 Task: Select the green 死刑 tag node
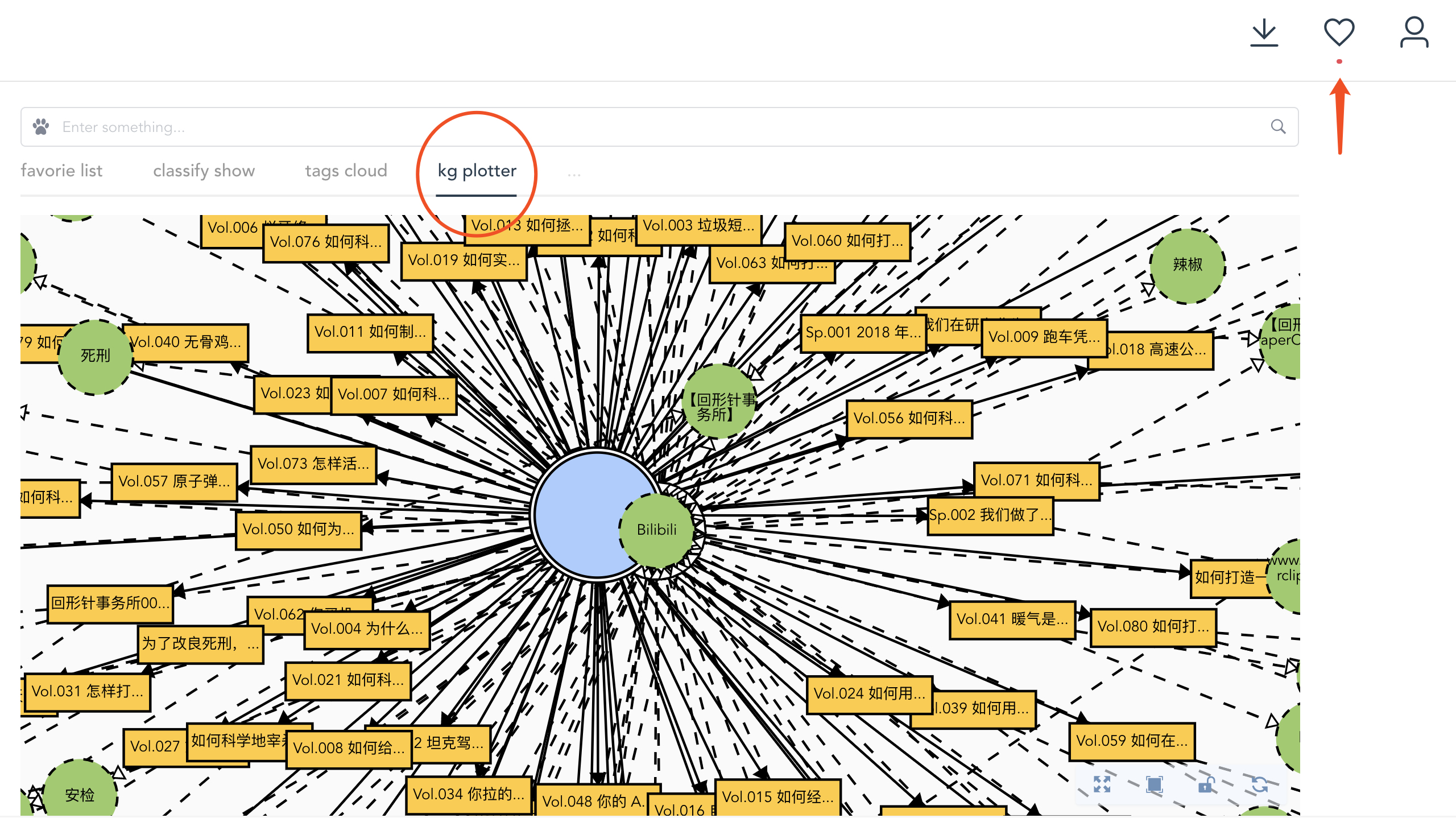click(95, 356)
